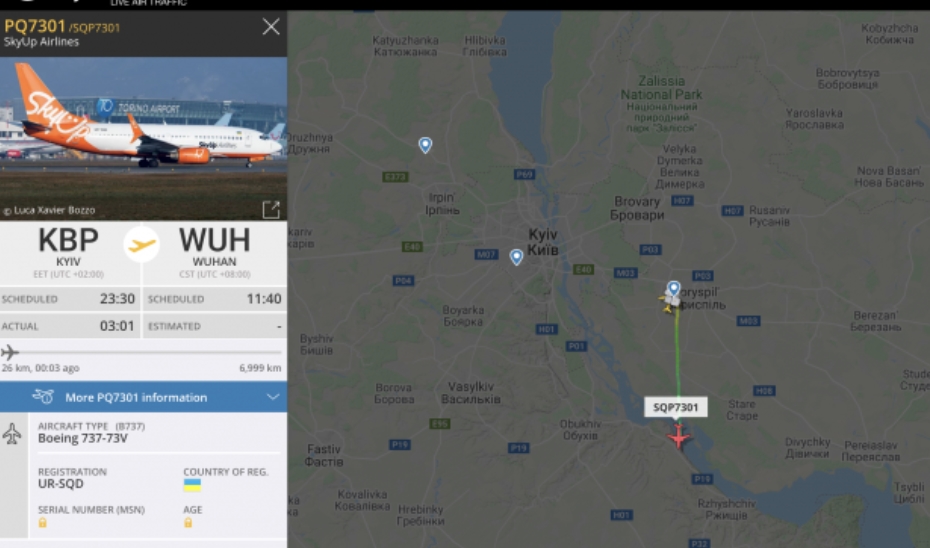Click the UR-SQD registration value

(x=60, y=484)
